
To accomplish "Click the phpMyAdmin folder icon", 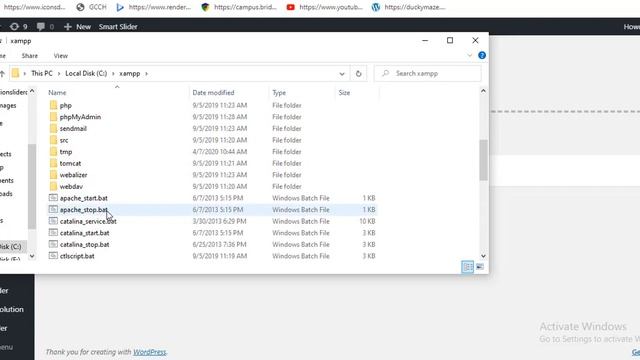I will point(53,117).
